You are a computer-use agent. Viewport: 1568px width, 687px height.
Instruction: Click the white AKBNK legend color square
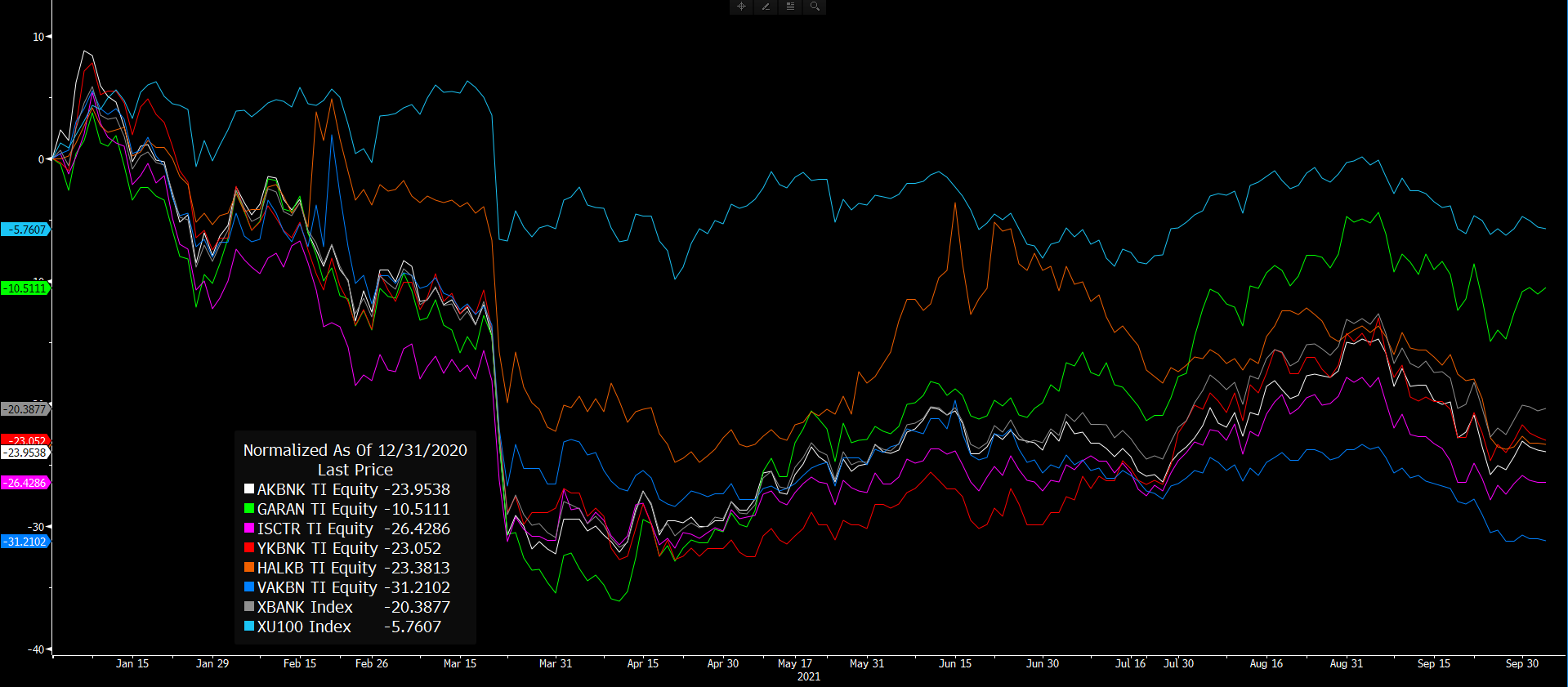click(x=249, y=489)
